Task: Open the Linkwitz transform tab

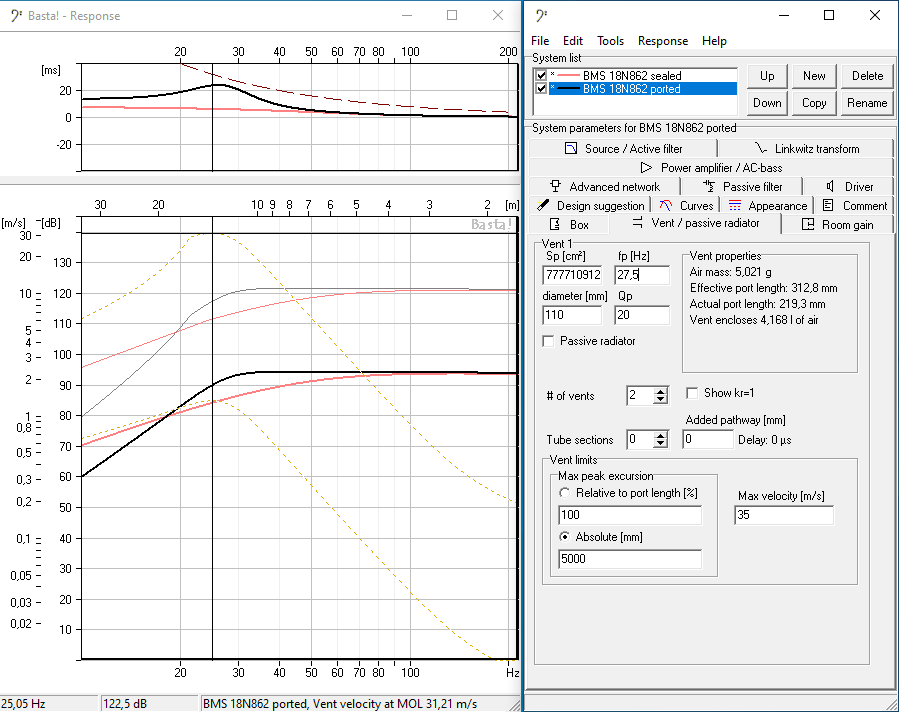Action: [x=806, y=148]
